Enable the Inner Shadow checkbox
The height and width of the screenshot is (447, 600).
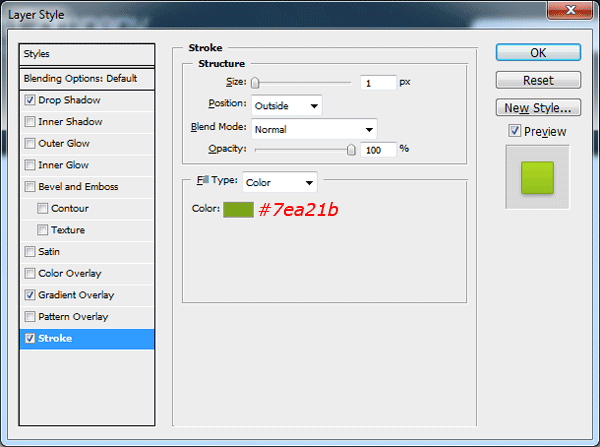pos(30,122)
